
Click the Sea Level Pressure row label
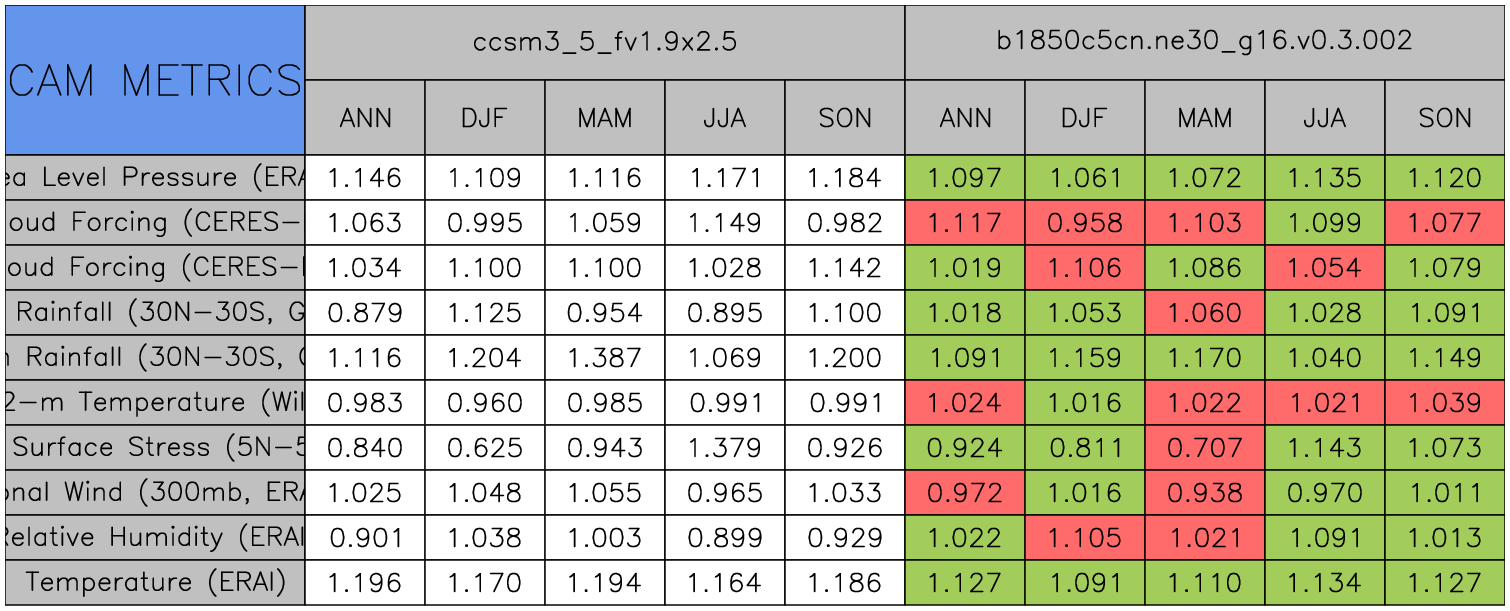pos(154,178)
